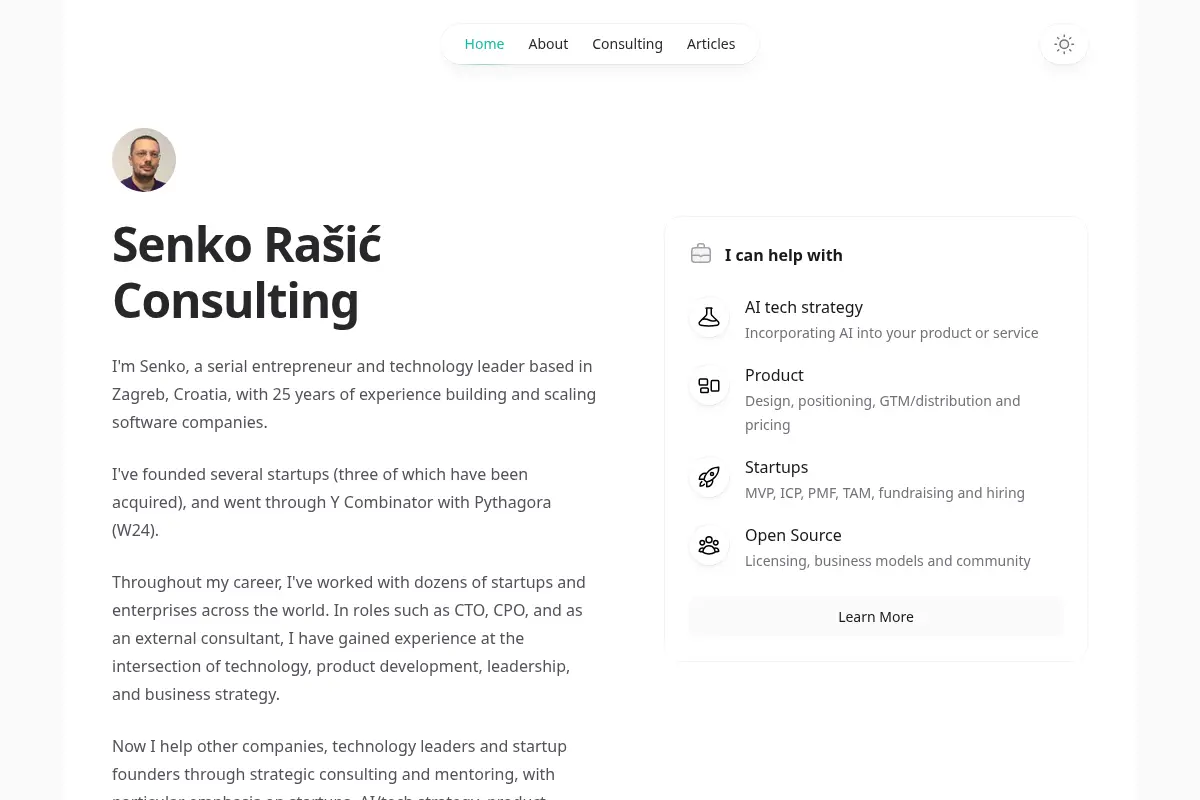Image resolution: width=1200 pixels, height=800 pixels.
Task: Select the Open Source heading text
Action: (793, 535)
